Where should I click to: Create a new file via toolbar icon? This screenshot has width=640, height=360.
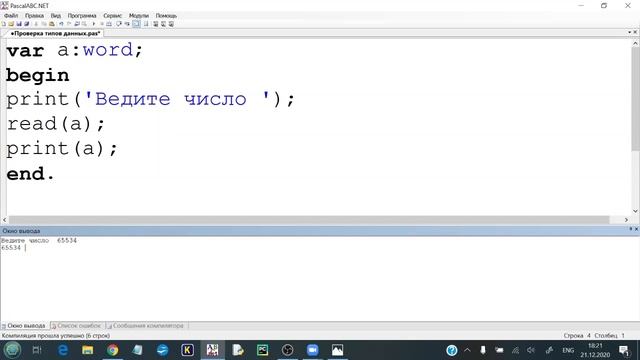pyautogui.click(x=4, y=24)
